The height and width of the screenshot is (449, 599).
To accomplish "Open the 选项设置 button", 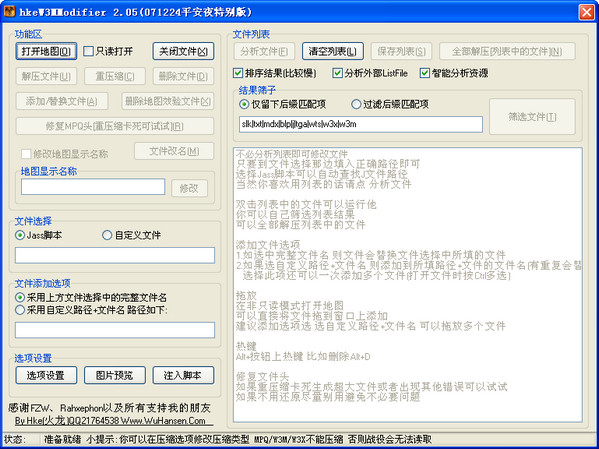I will click(46, 375).
